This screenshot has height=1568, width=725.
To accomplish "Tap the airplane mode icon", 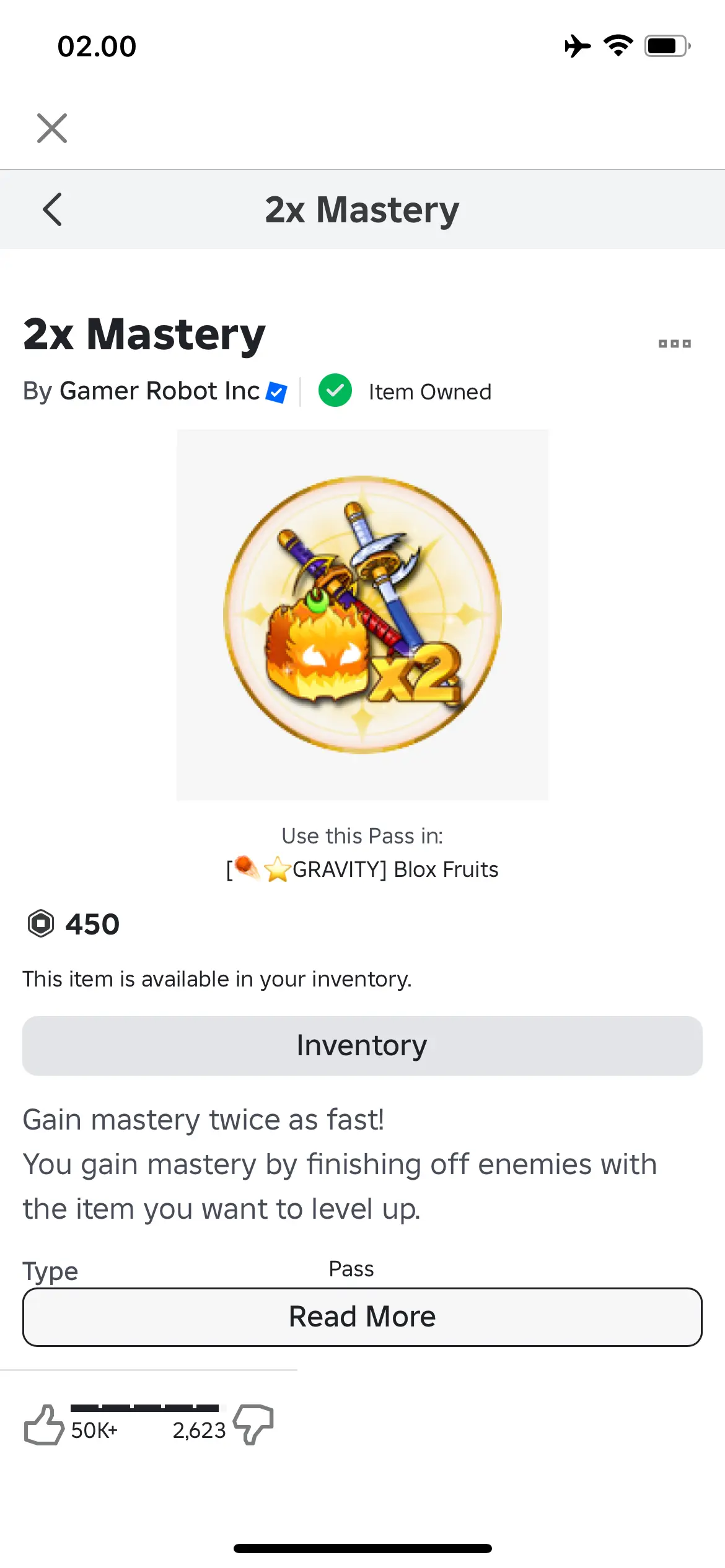I will pos(577,46).
